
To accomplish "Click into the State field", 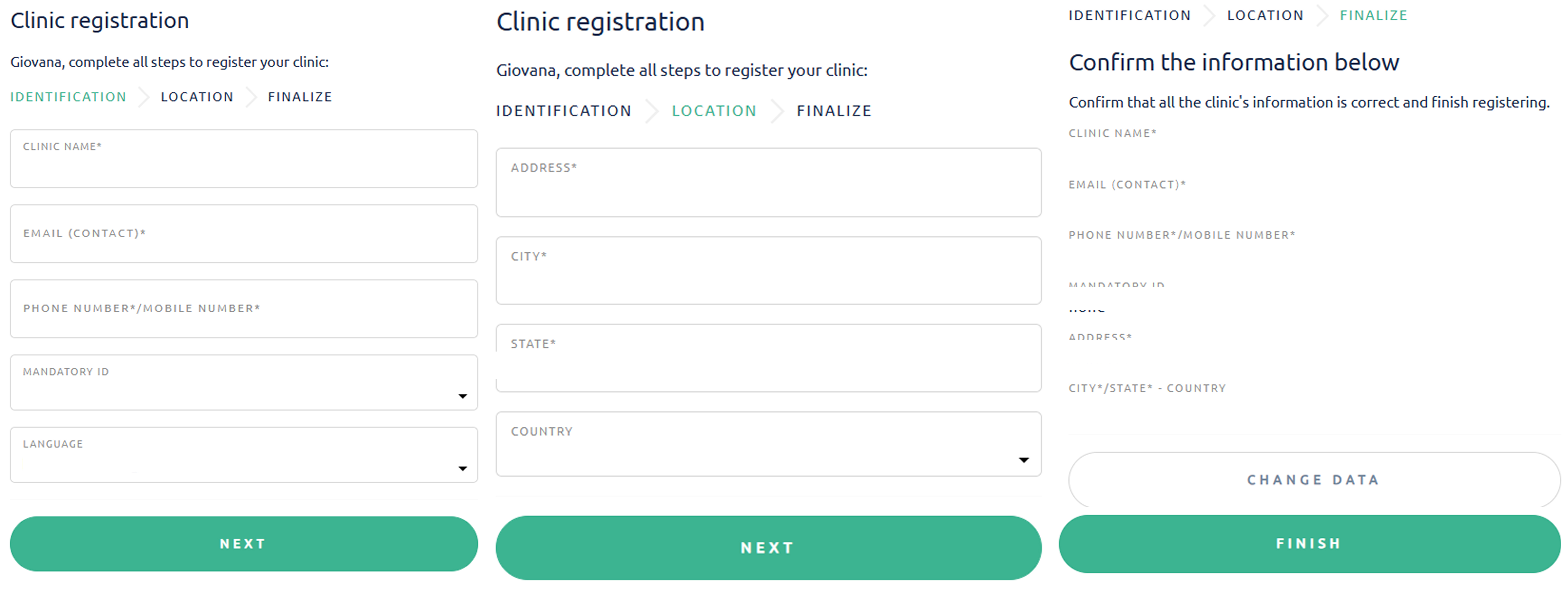I will point(768,359).
